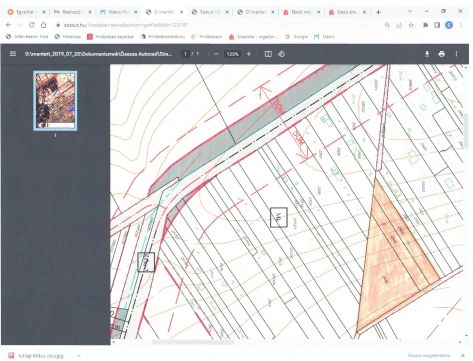Select the page 1 thumbnail
The width and height of the screenshot is (473, 361).
55,100
